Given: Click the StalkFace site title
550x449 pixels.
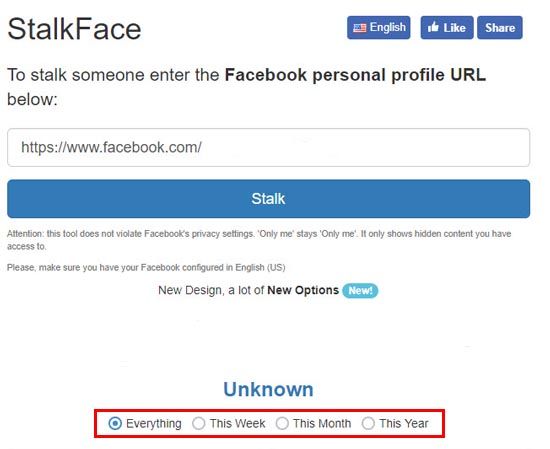Looking at the screenshot, I should 74,29.
